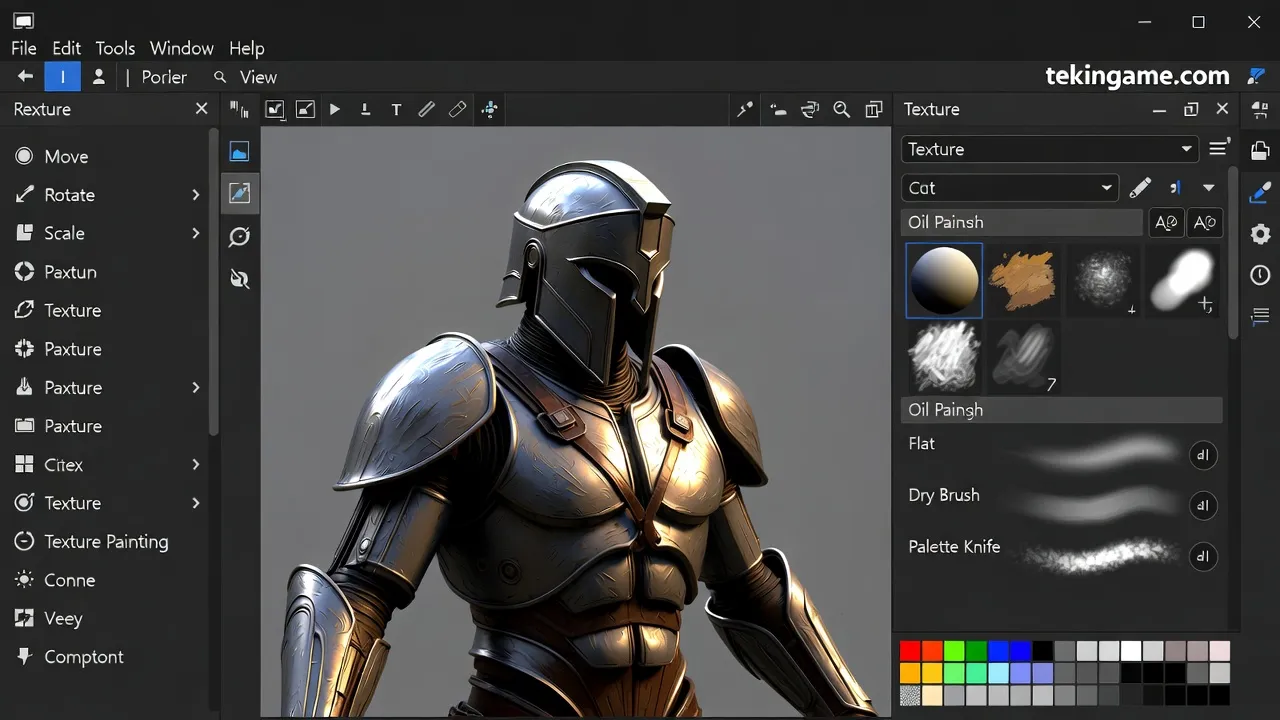This screenshot has width=1280, height=720.
Task: Open the settings gear in the right sidebar
Action: 1260,235
